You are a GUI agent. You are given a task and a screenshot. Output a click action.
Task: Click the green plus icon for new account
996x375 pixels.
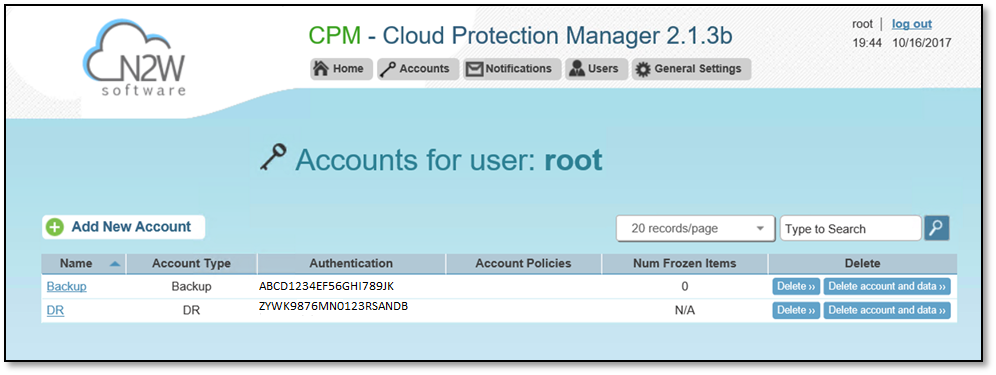click(x=55, y=227)
